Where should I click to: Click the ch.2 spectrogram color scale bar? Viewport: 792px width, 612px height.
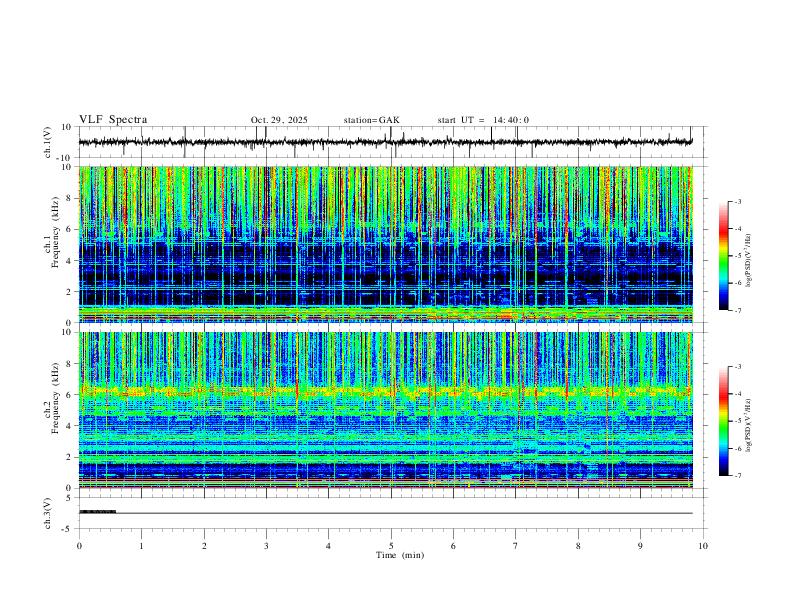tap(724, 421)
